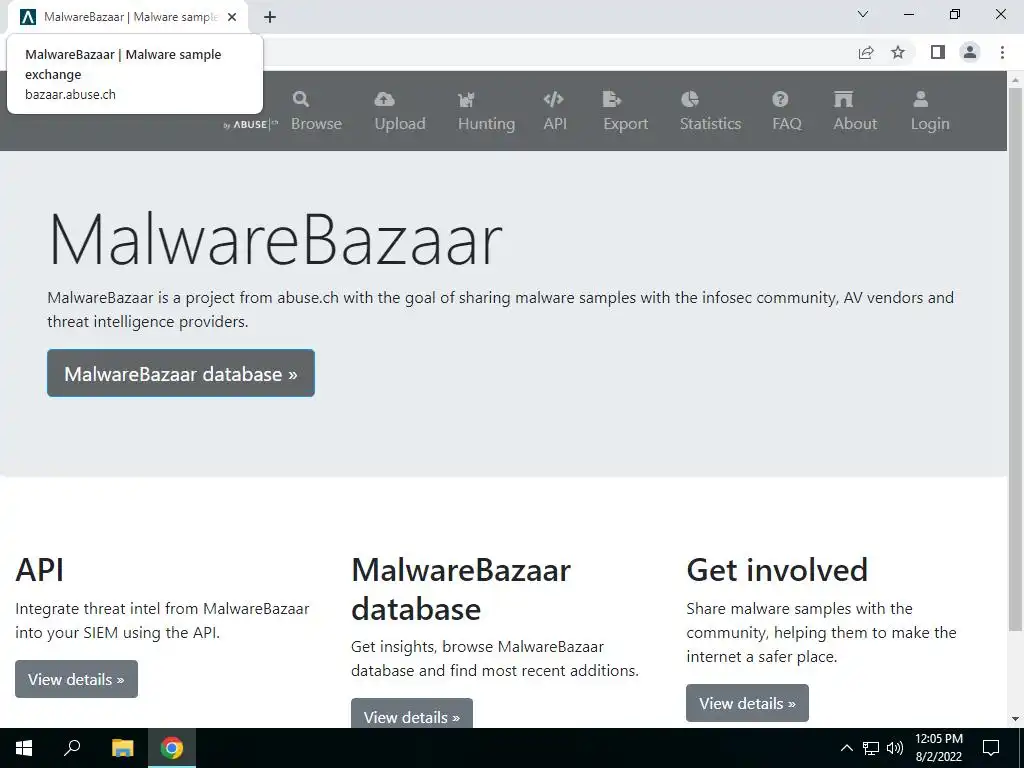View details under API section
The height and width of the screenshot is (768, 1024).
(x=76, y=679)
